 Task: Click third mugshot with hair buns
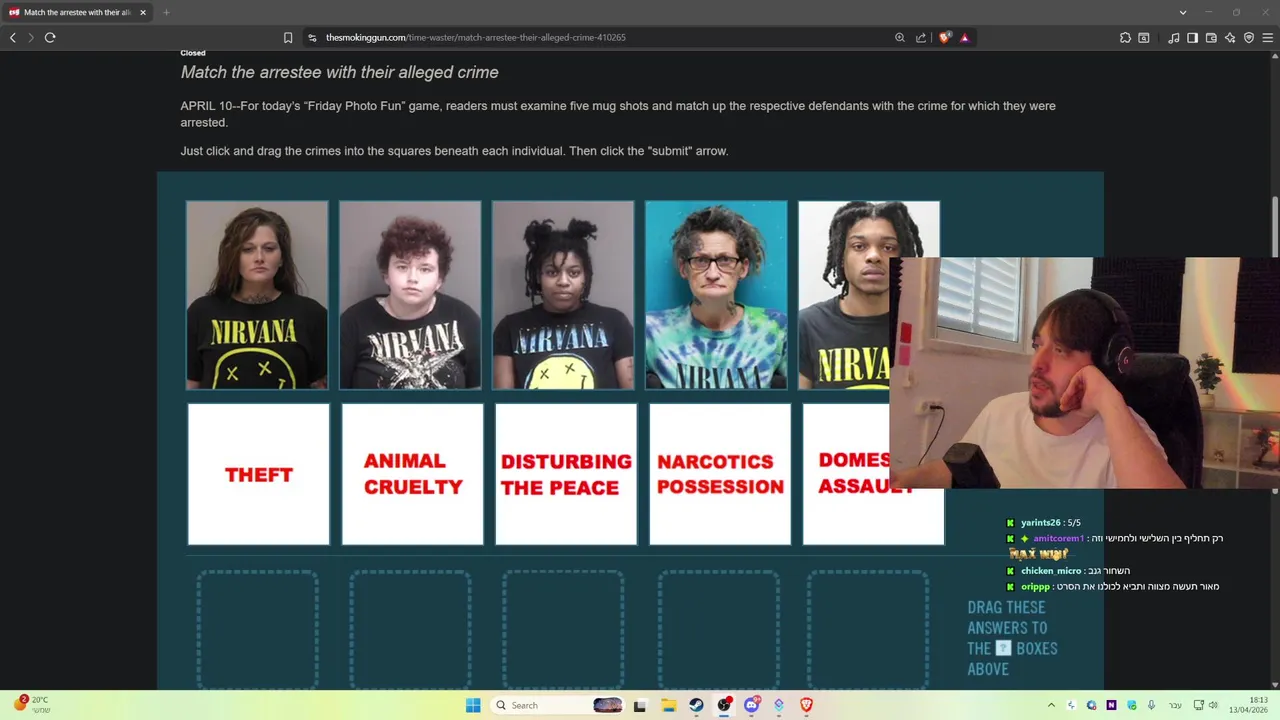[563, 295]
